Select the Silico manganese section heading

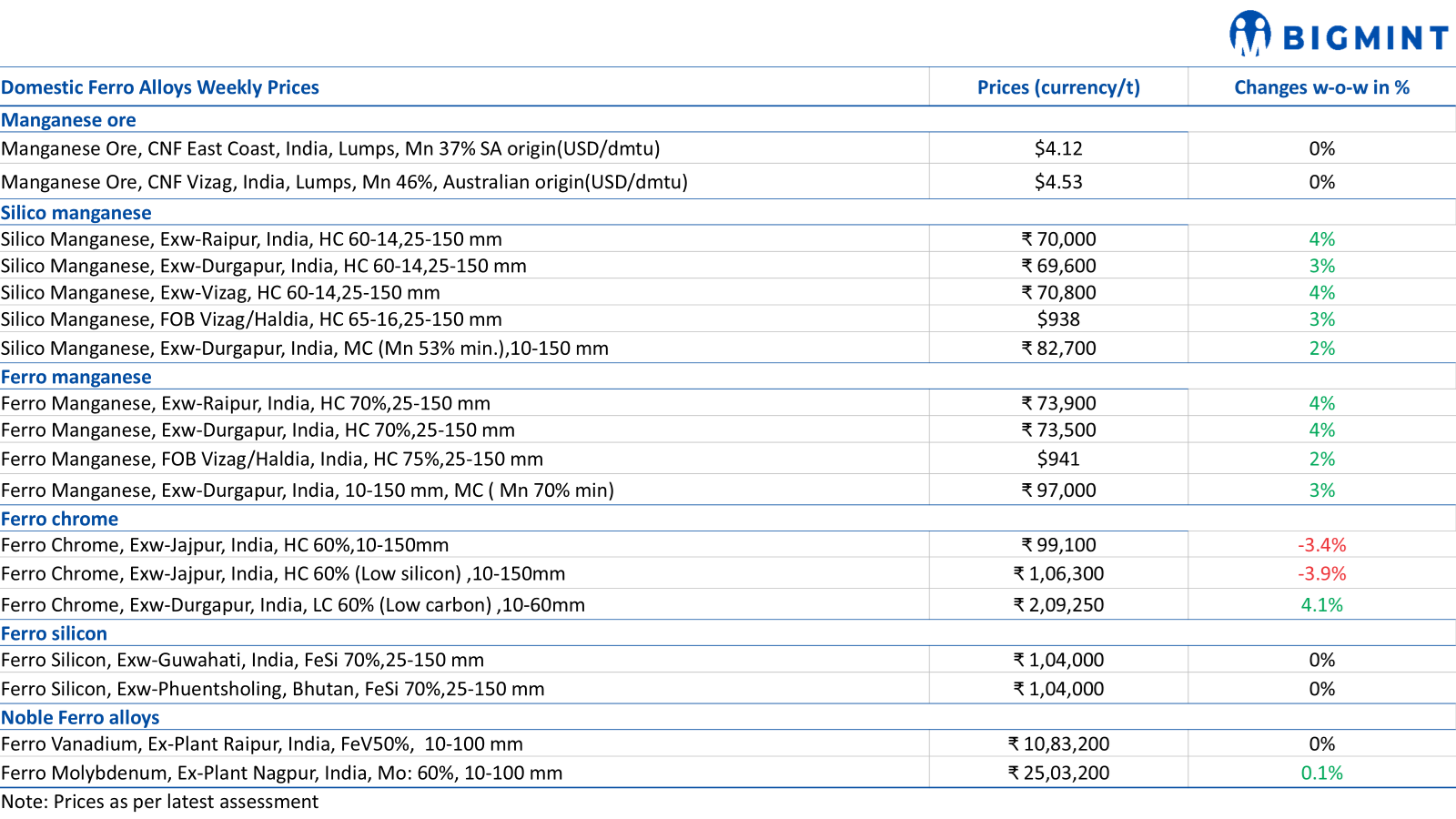pos(76,213)
